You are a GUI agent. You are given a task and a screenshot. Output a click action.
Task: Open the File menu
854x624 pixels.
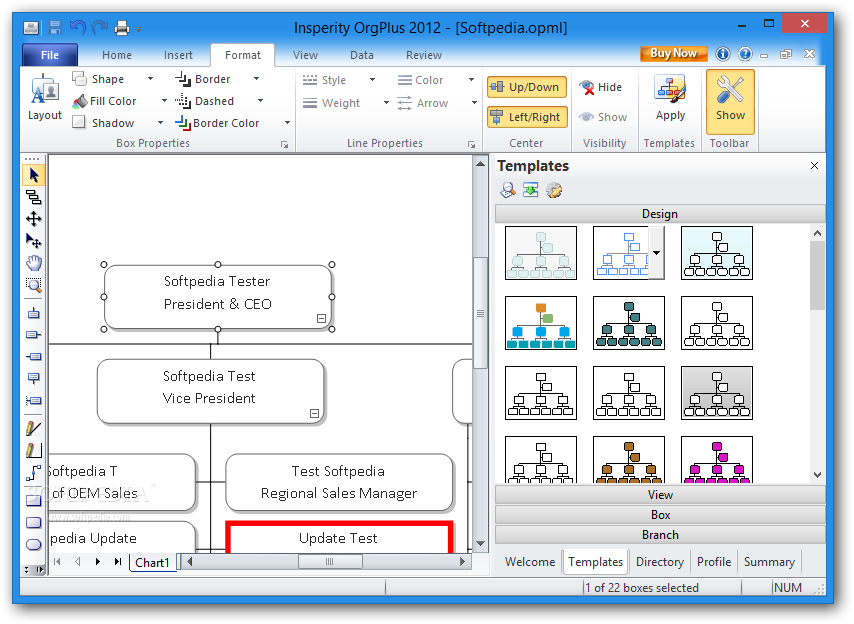click(50, 55)
